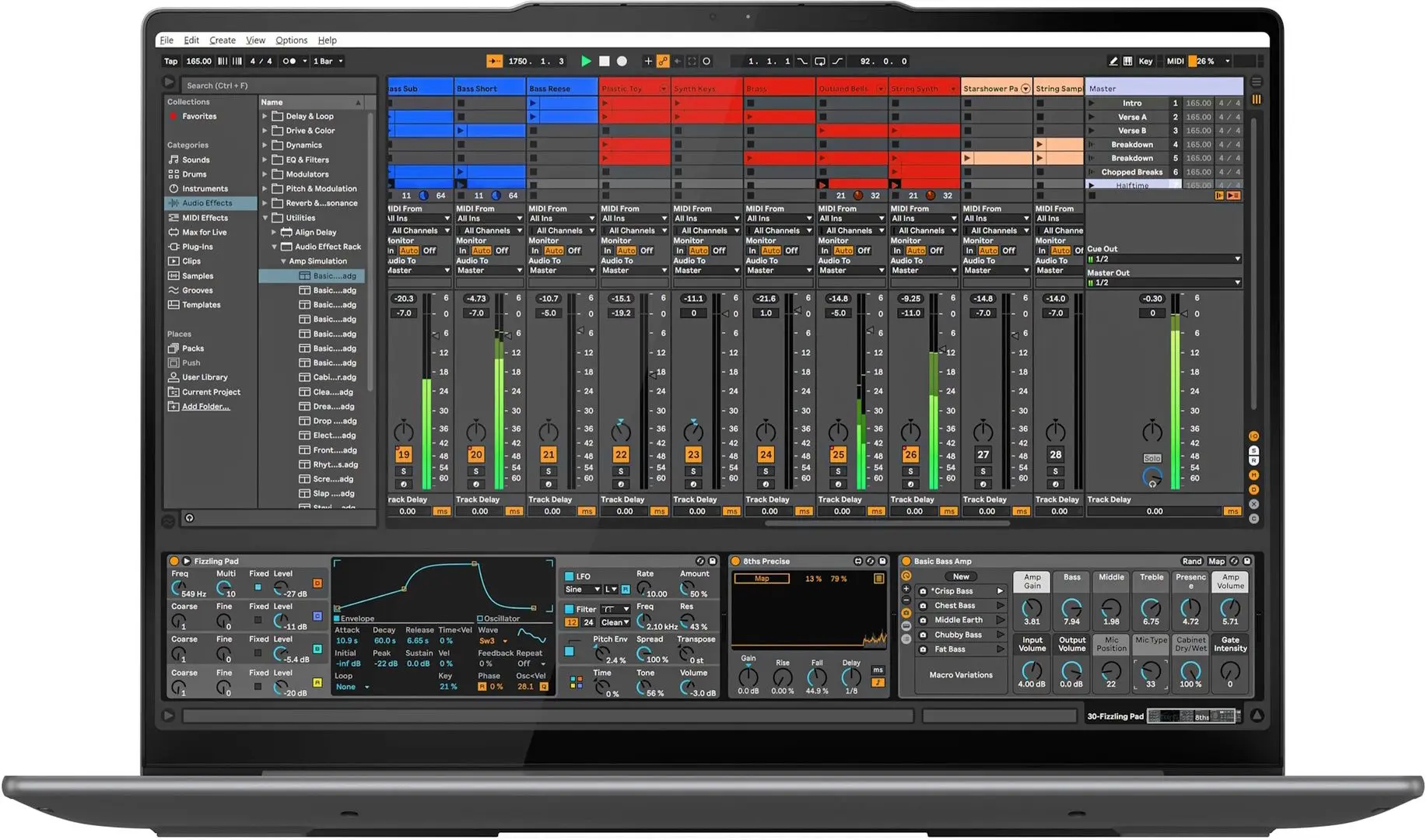Open the 1 Bar quantization dropdown
Screen dimensions: 1427x840
tap(328, 61)
